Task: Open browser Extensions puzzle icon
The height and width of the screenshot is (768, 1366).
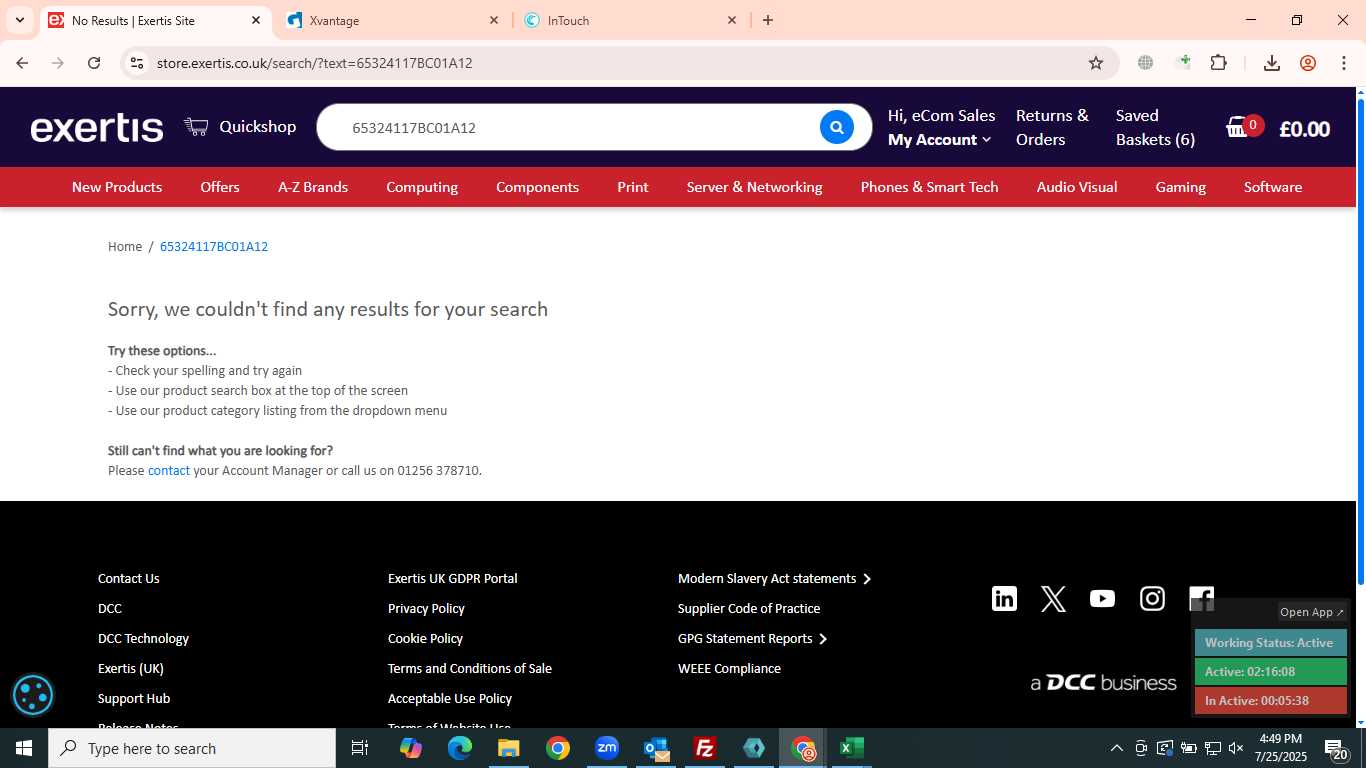Action: point(1218,63)
